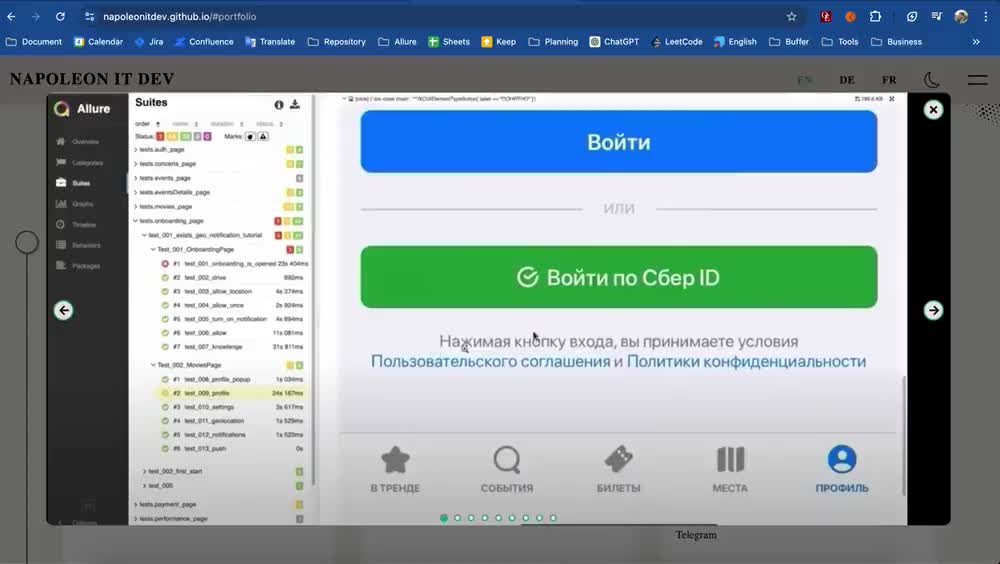1000x564 pixels.
Task: Click the Suites info icon
Action: [279, 105]
